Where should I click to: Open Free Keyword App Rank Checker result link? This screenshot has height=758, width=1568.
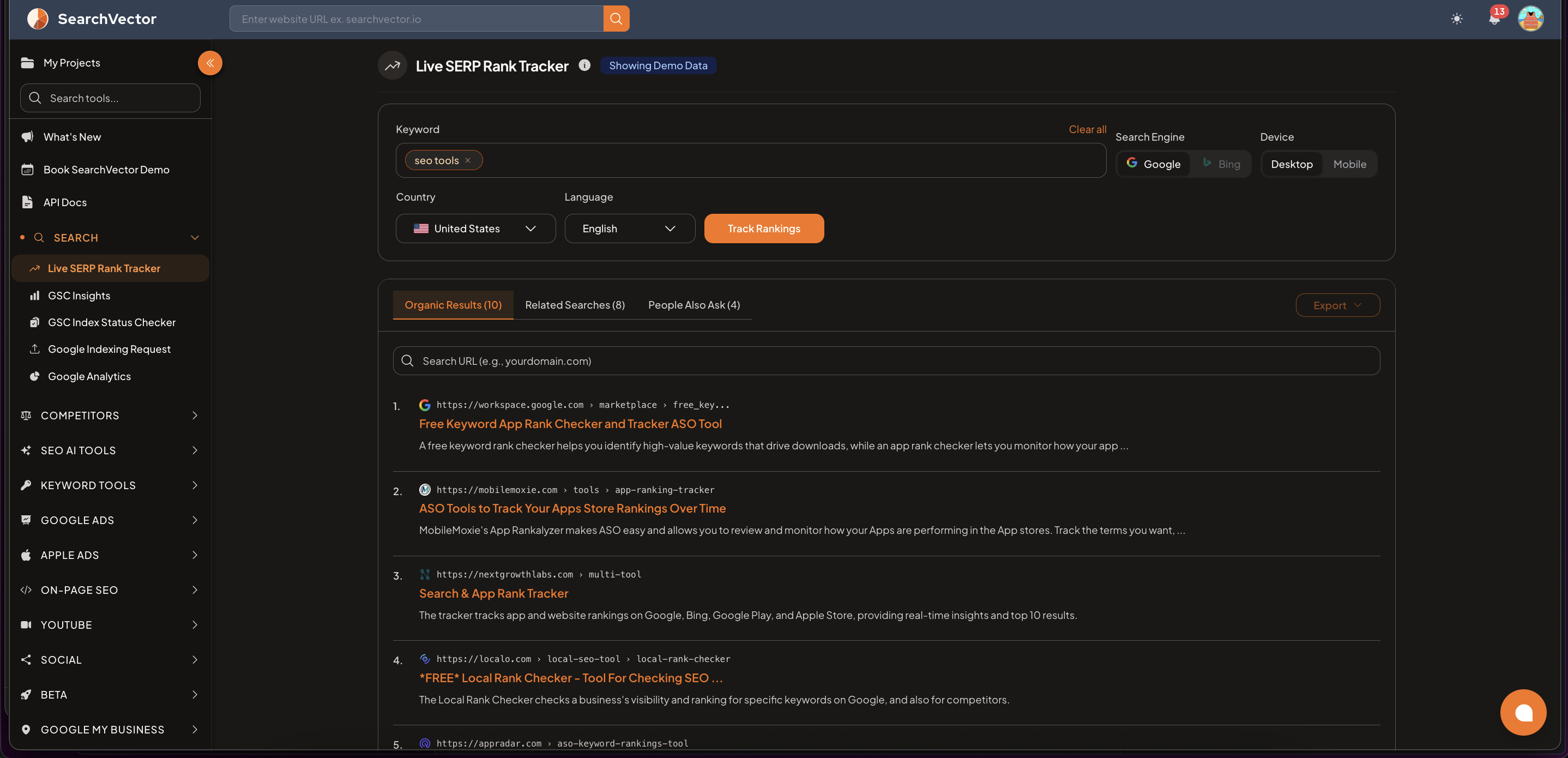click(x=570, y=424)
